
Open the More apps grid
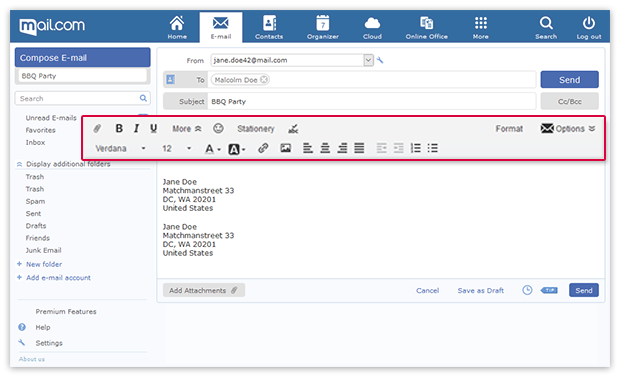pos(480,27)
